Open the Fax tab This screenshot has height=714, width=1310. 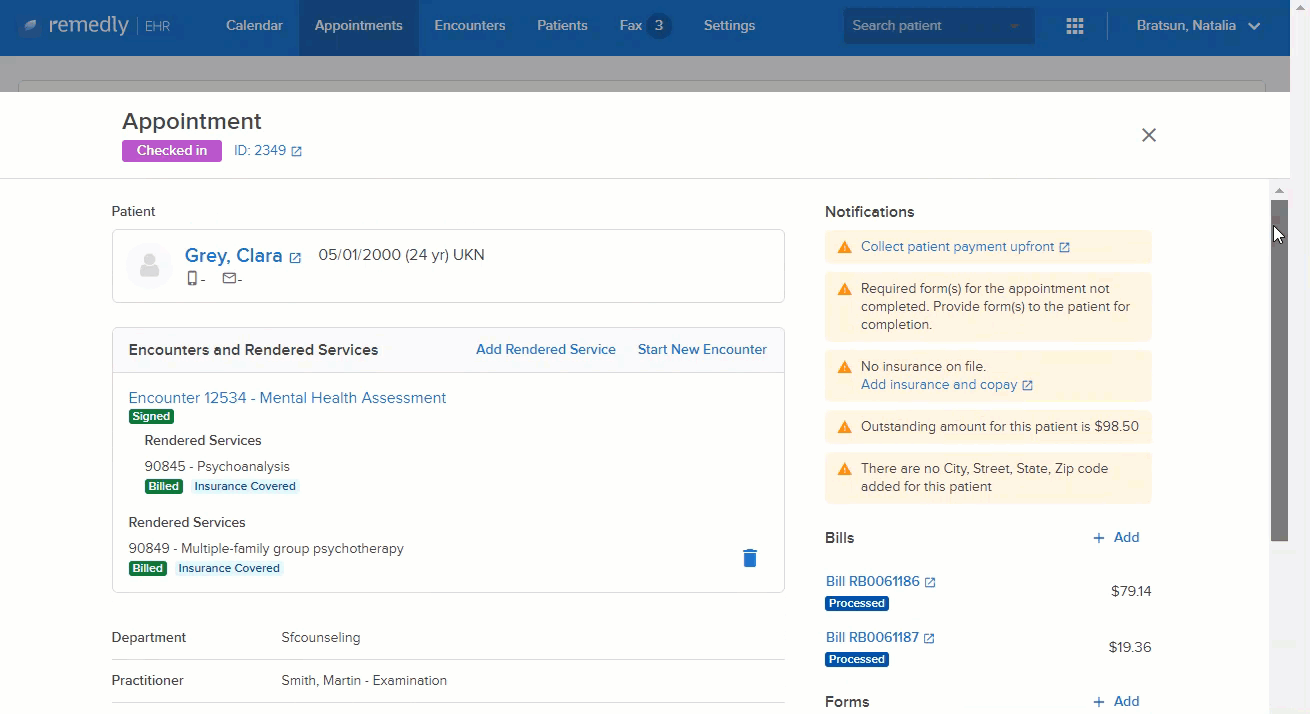pyautogui.click(x=630, y=26)
